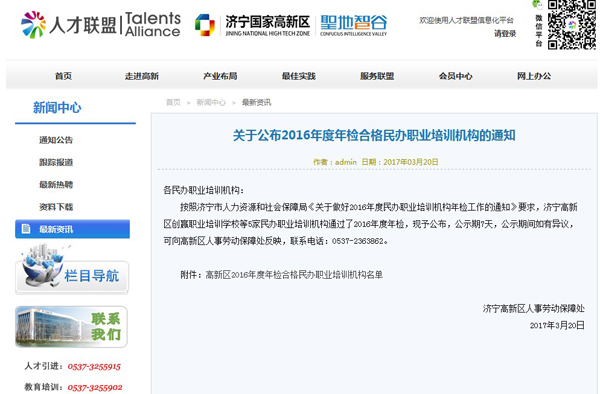The image size is (600, 394).
Task: Click the 人才引进 phone number 0537-3255915
Action: coord(94,366)
